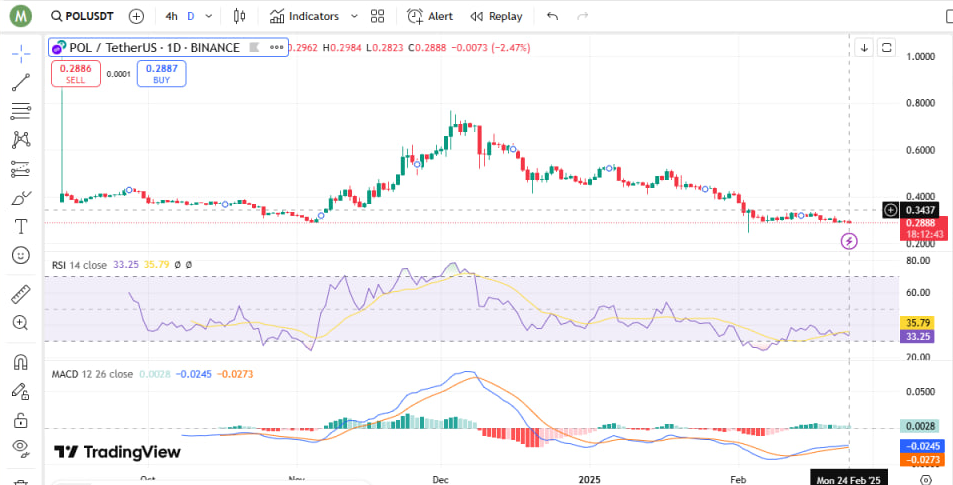
Task: Click the purple lightning event marker
Action: tap(849, 241)
